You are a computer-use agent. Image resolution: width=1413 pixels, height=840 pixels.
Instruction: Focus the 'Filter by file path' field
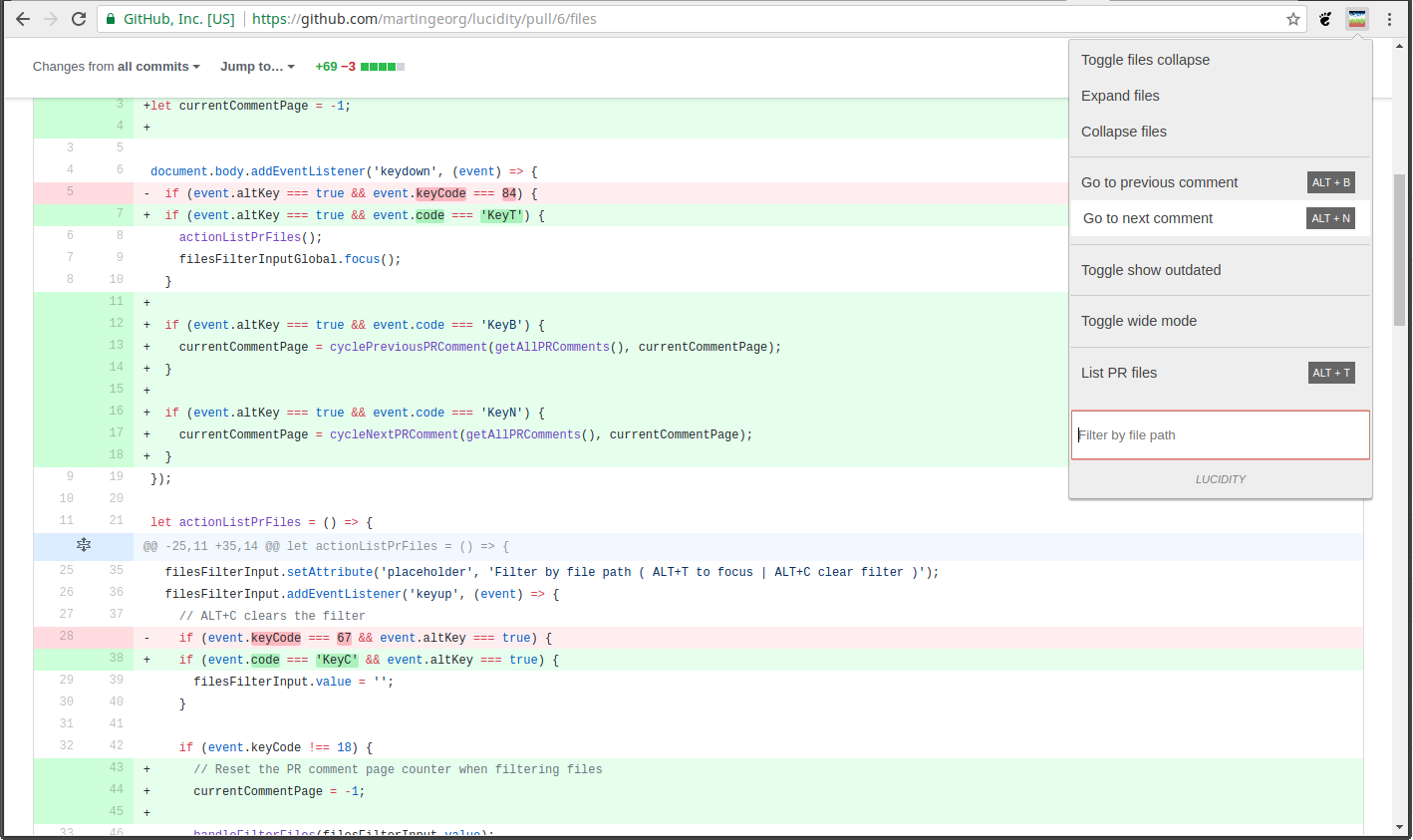(1220, 435)
